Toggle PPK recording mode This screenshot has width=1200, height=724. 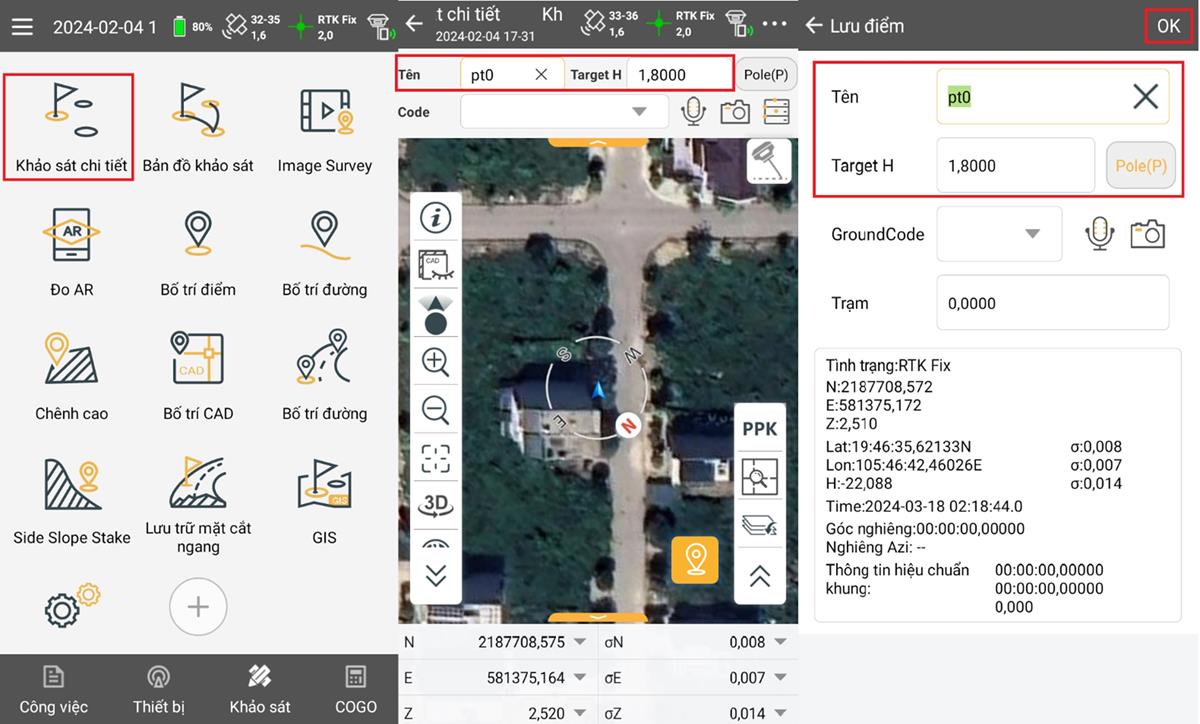pyautogui.click(x=760, y=429)
